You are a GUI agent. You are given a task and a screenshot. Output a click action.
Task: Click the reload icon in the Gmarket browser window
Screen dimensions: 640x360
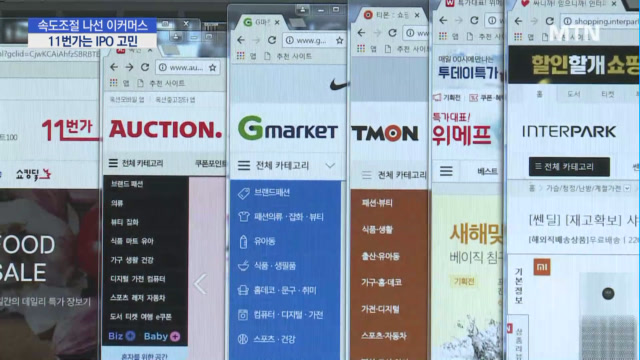tap(272, 40)
